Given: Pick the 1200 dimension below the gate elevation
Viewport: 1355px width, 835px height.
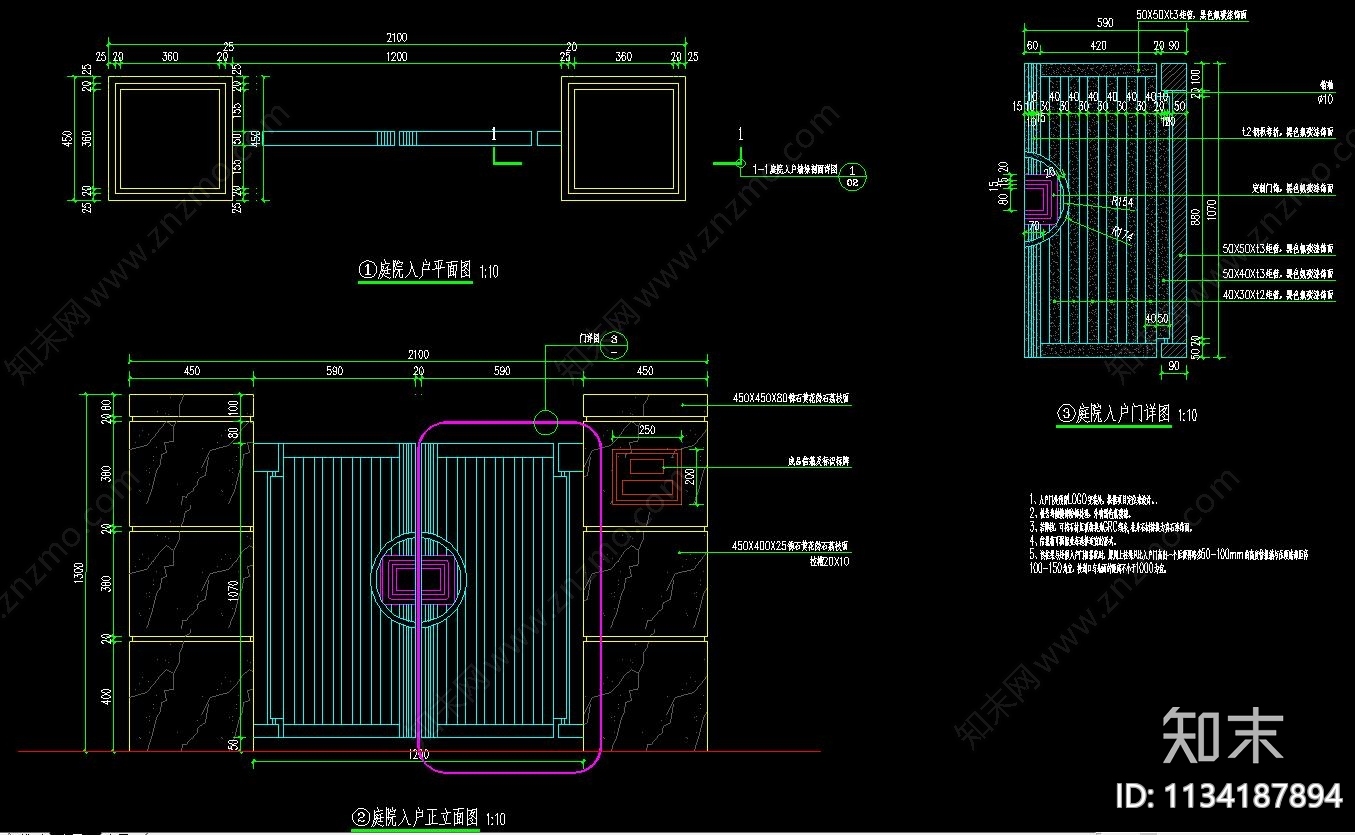Looking at the screenshot, I should (417, 754).
